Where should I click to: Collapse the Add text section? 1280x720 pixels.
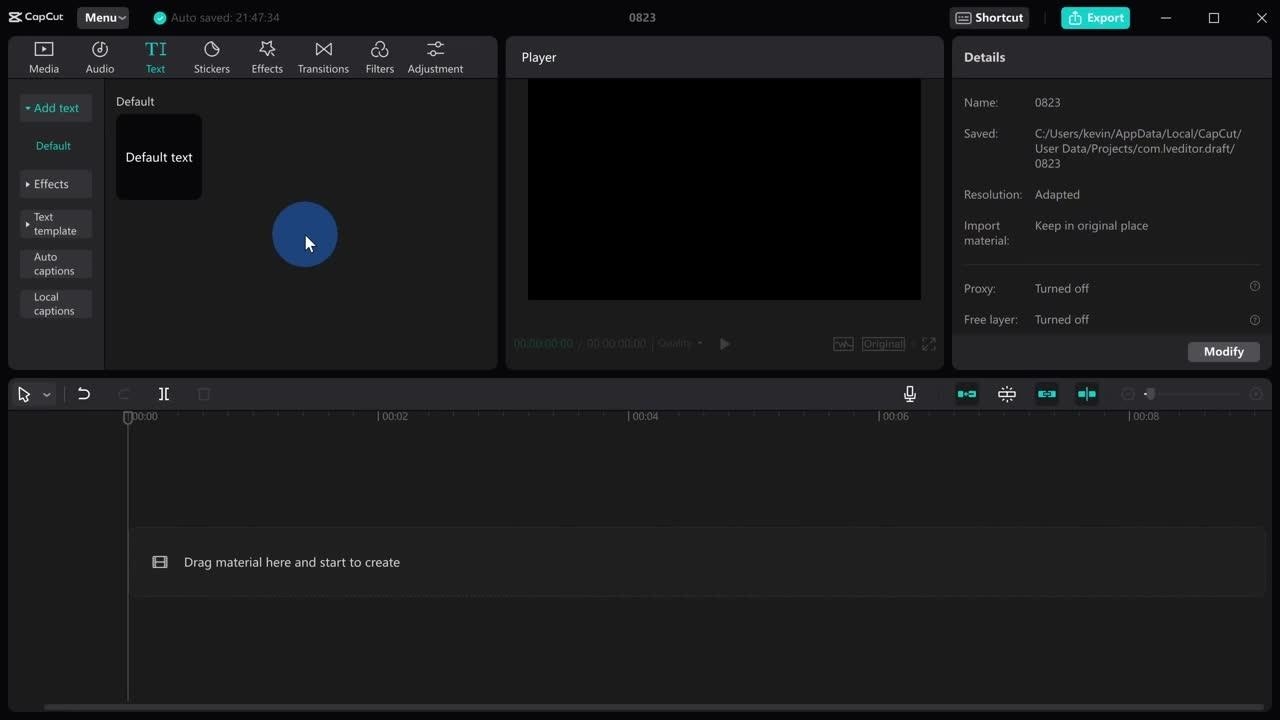[x=56, y=108]
